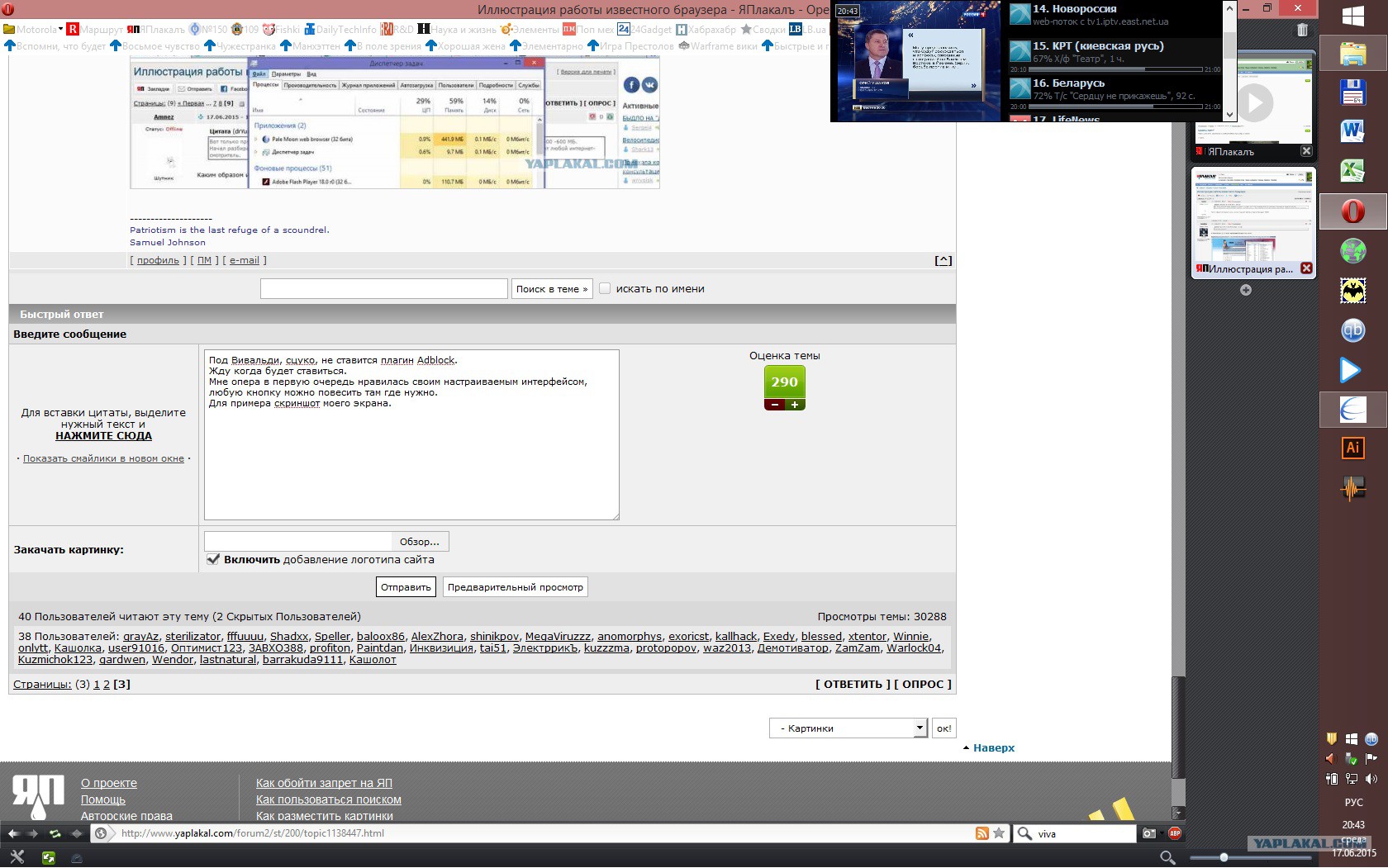
Task: Bookmark the page with the star icon
Action: tap(999, 833)
